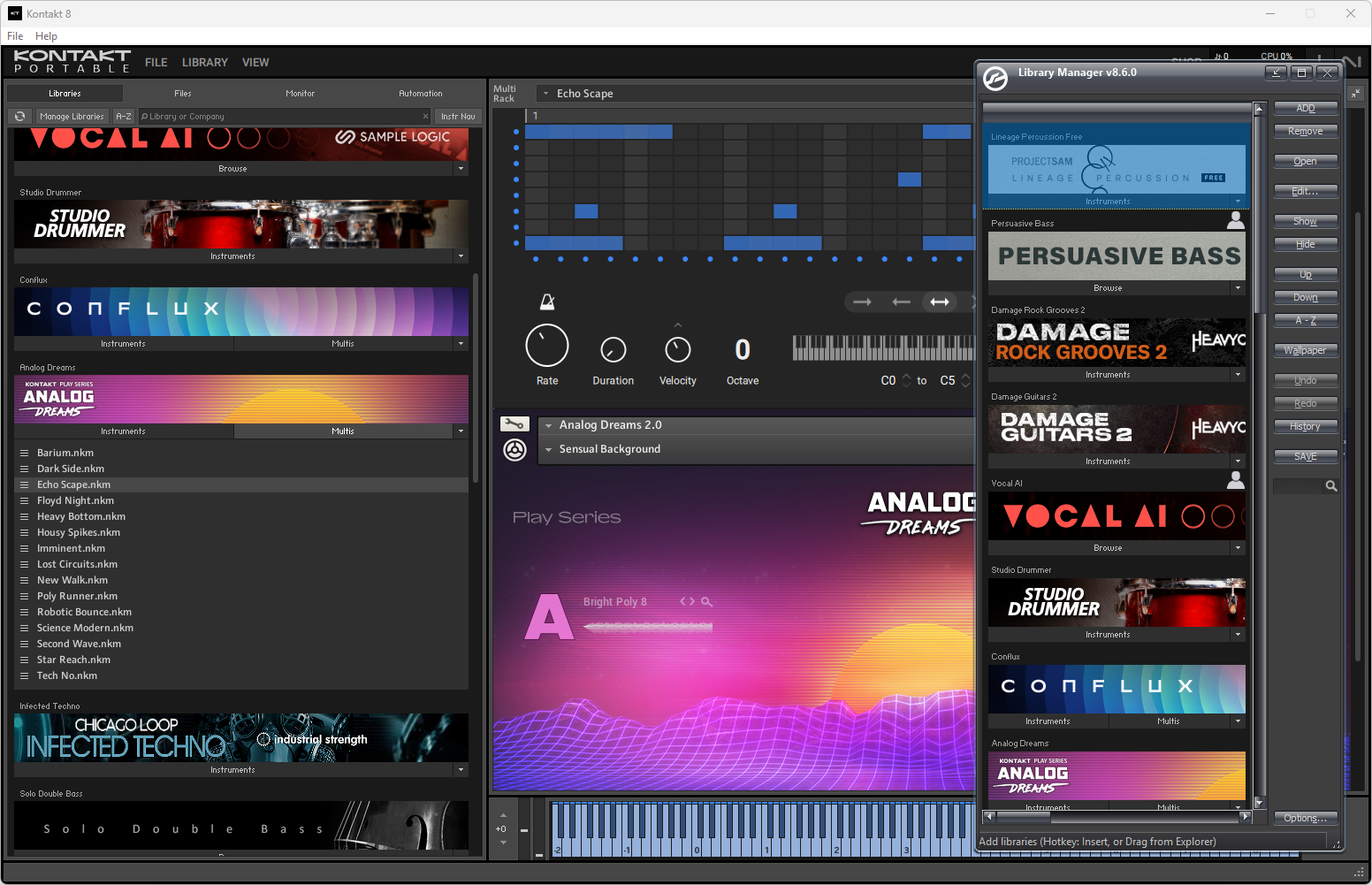Click the keyboard octave down arrow below +0

point(503,843)
